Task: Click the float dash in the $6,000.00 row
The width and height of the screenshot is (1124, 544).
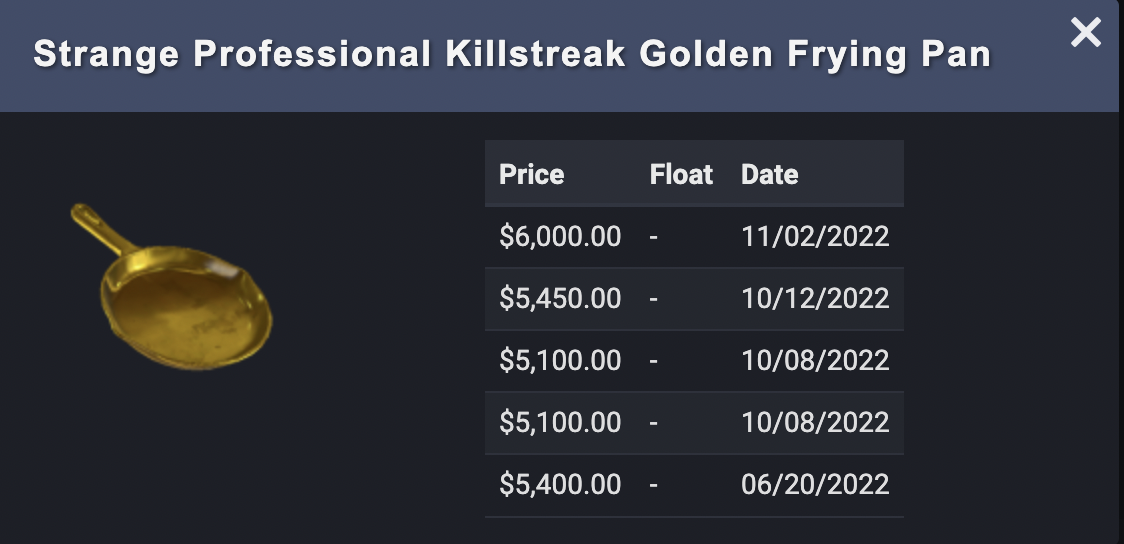Action: click(654, 237)
